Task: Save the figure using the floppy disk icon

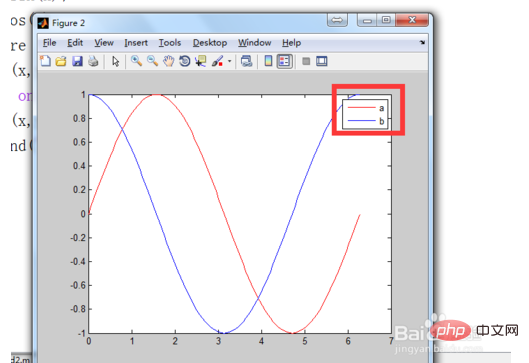Action: point(77,61)
